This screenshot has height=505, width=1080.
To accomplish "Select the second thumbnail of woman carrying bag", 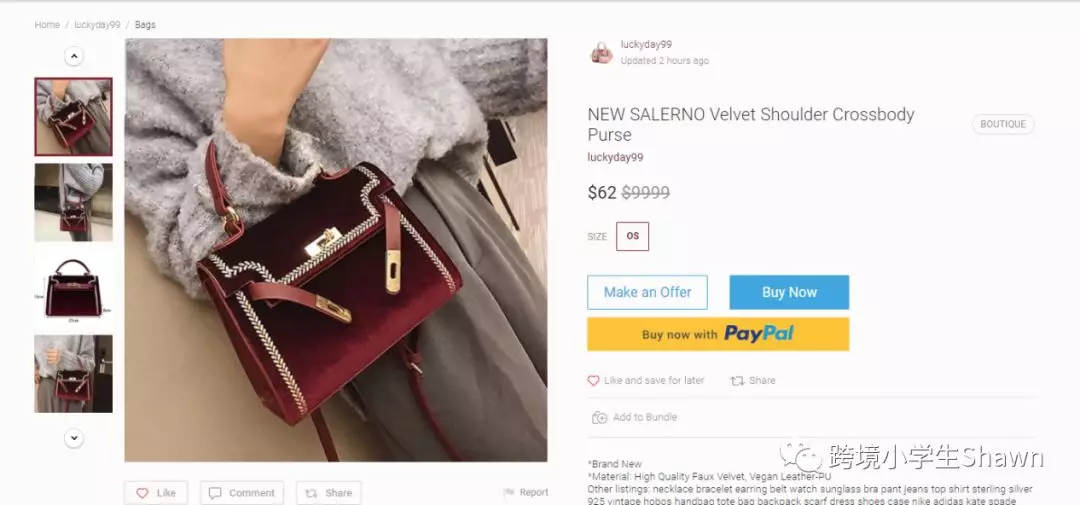I will click(x=74, y=203).
